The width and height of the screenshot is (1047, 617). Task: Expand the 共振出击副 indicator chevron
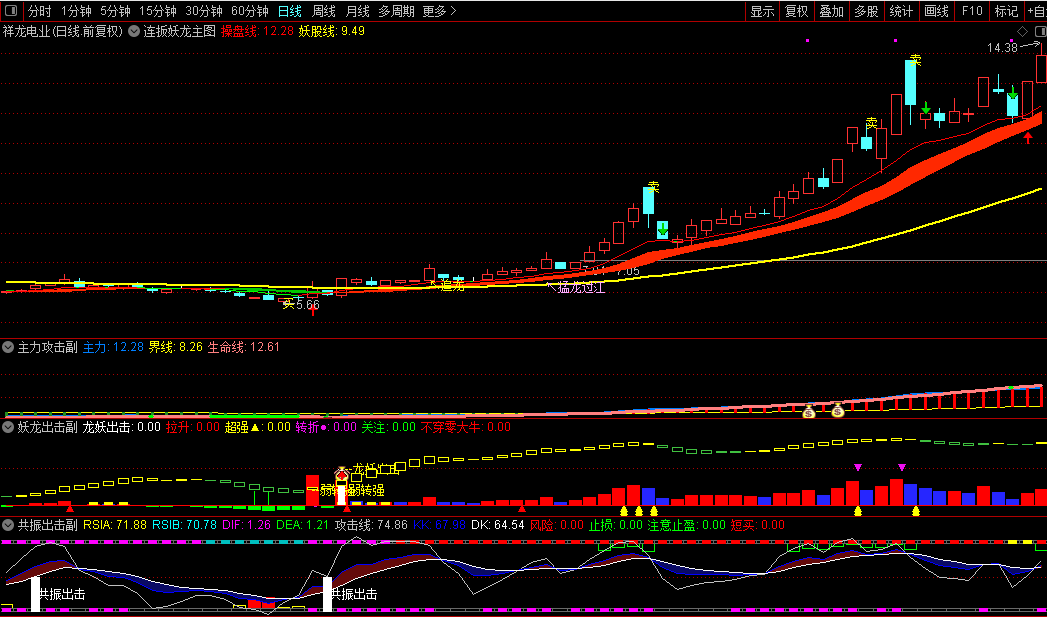pyautogui.click(x=8, y=525)
